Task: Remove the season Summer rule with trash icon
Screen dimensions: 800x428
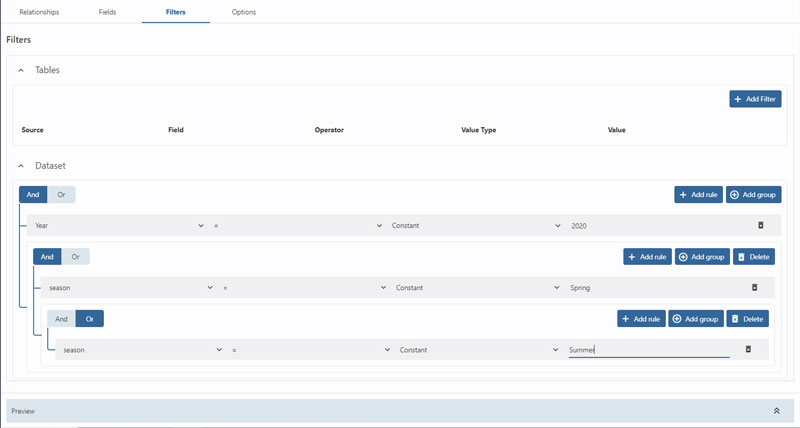Action: pyautogui.click(x=748, y=350)
